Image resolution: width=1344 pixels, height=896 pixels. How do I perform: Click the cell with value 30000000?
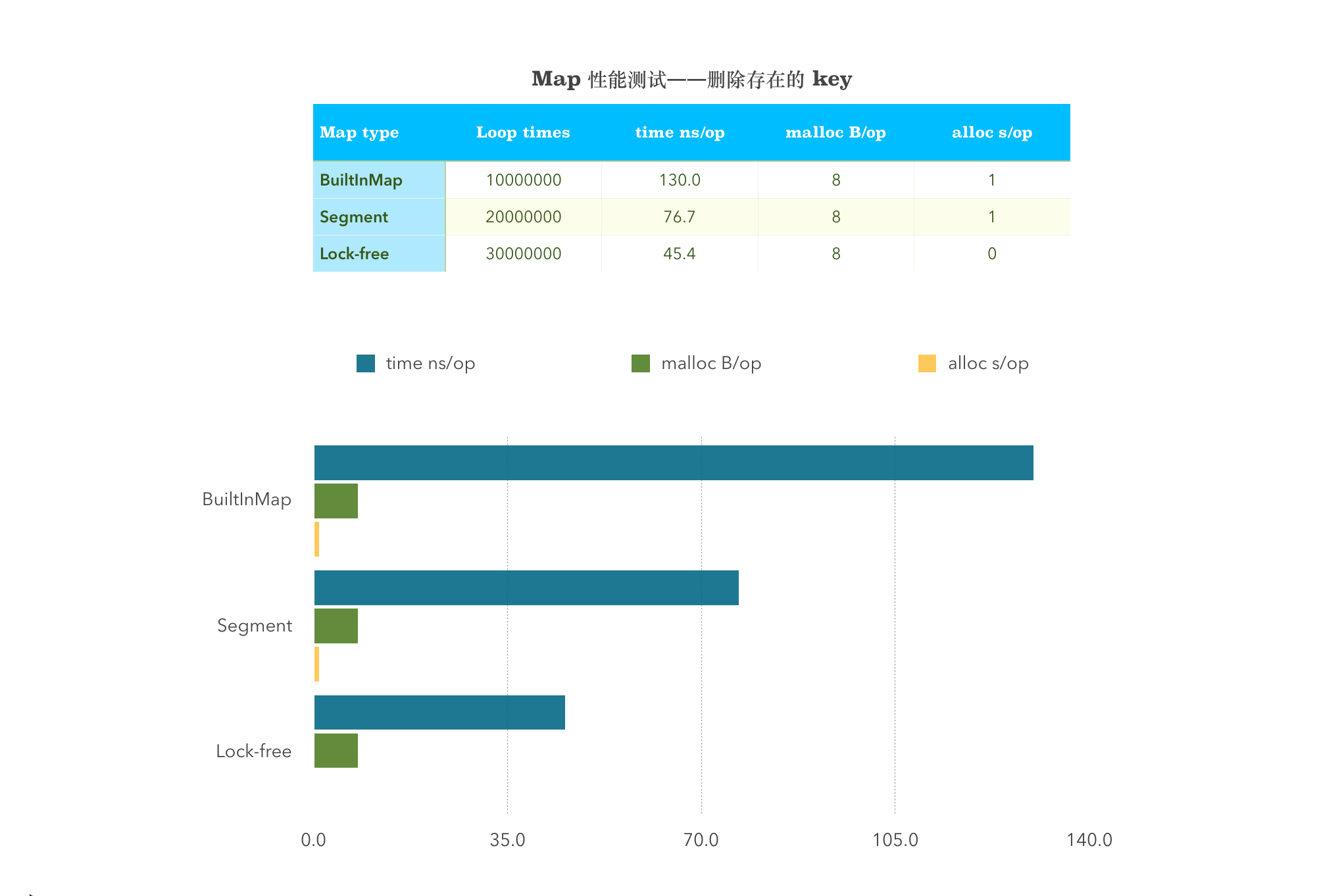(x=524, y=253)
